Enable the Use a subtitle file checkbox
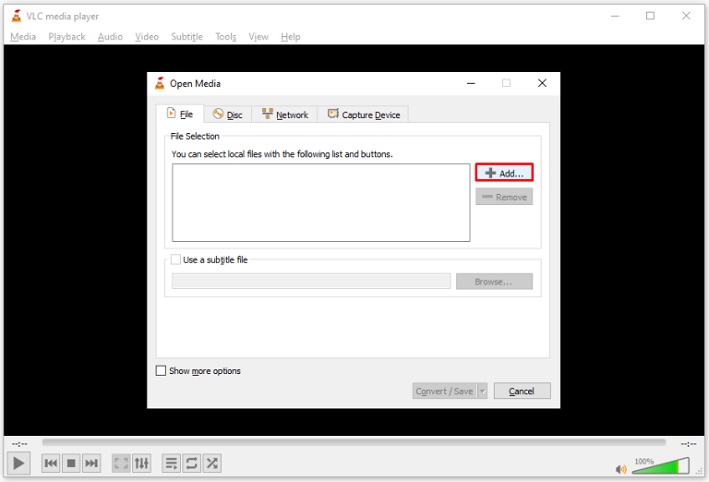This screenshot has width=709, height=482. (176, 260)
